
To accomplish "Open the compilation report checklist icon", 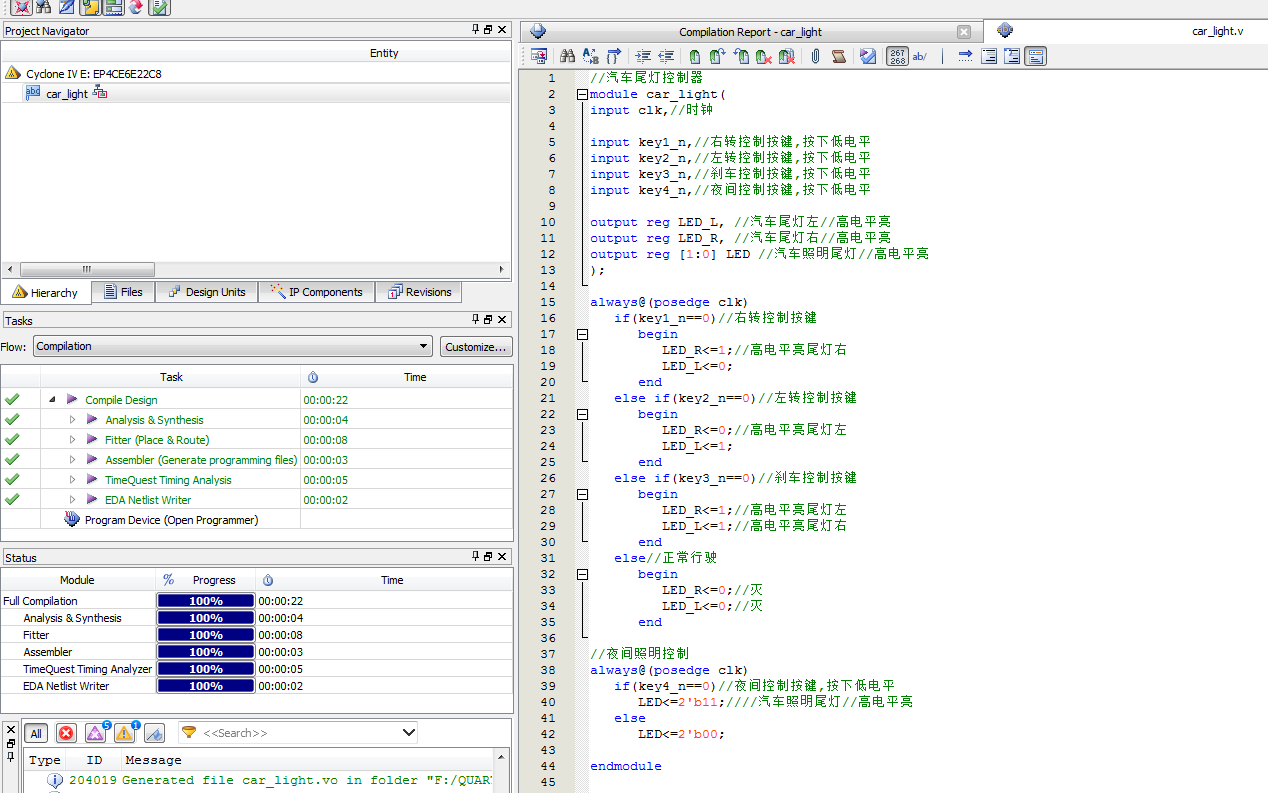I will 160,7.
